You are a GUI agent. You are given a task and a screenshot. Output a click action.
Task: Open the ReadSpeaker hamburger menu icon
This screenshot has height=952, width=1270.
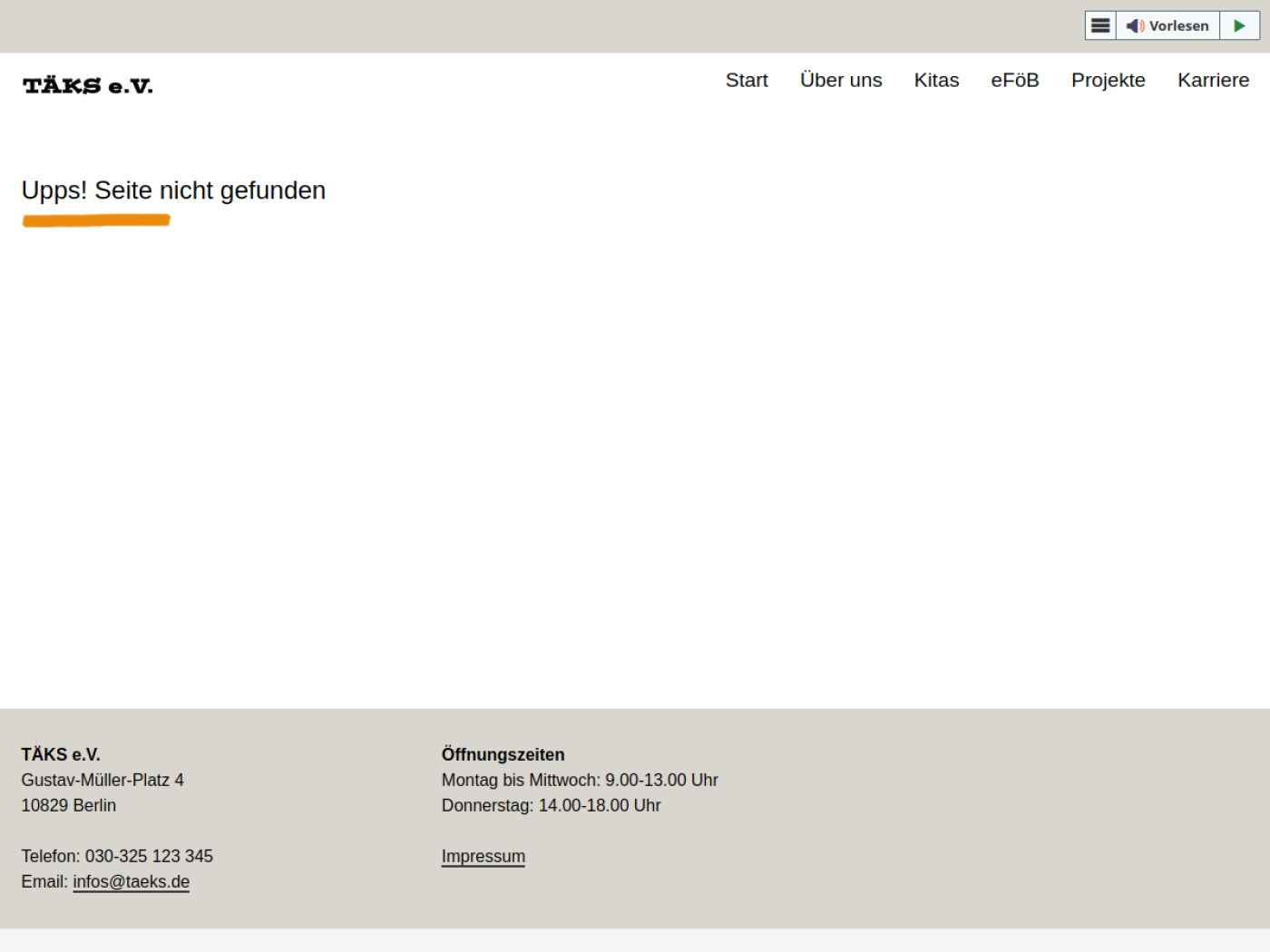click(1100, 25)
